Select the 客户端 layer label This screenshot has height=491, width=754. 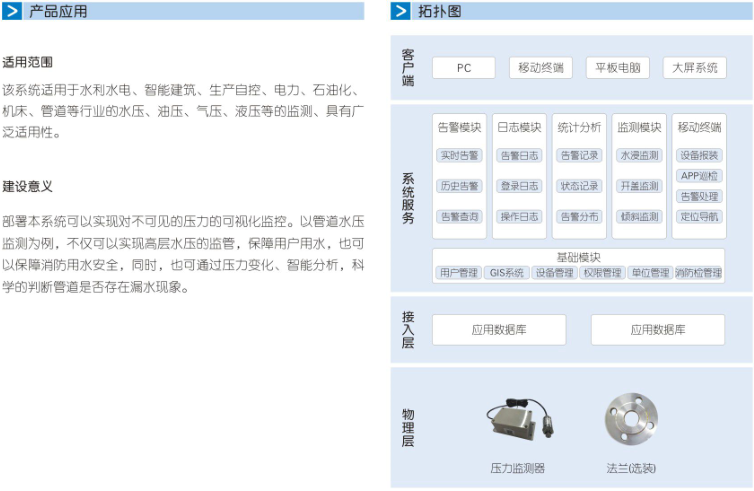point(408,68)
